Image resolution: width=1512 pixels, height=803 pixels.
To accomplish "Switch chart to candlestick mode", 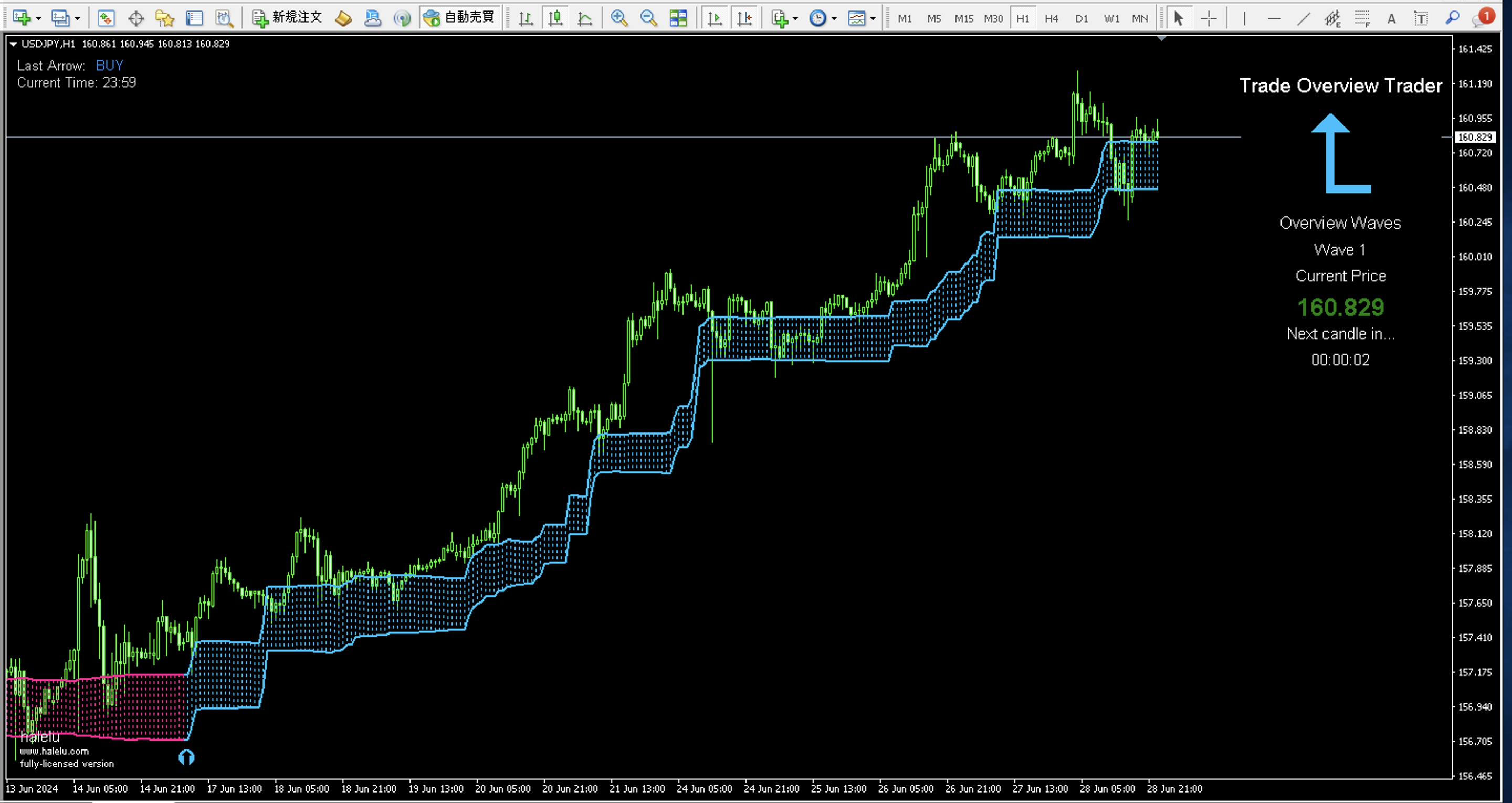I will [x=555, y=18].
